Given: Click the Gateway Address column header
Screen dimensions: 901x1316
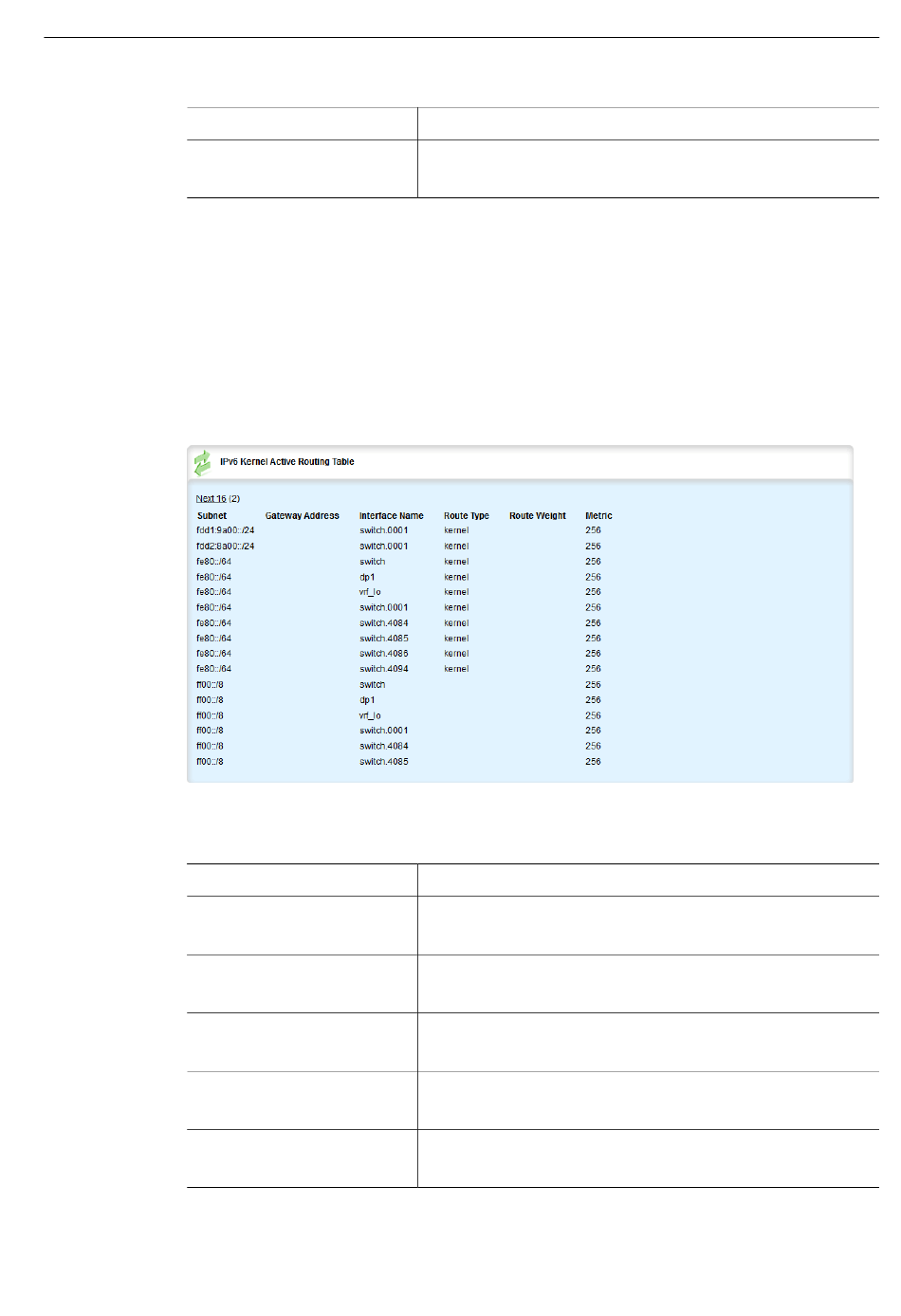Looking at the screenshot, I should pyautogui.click(x=302, y=516).
